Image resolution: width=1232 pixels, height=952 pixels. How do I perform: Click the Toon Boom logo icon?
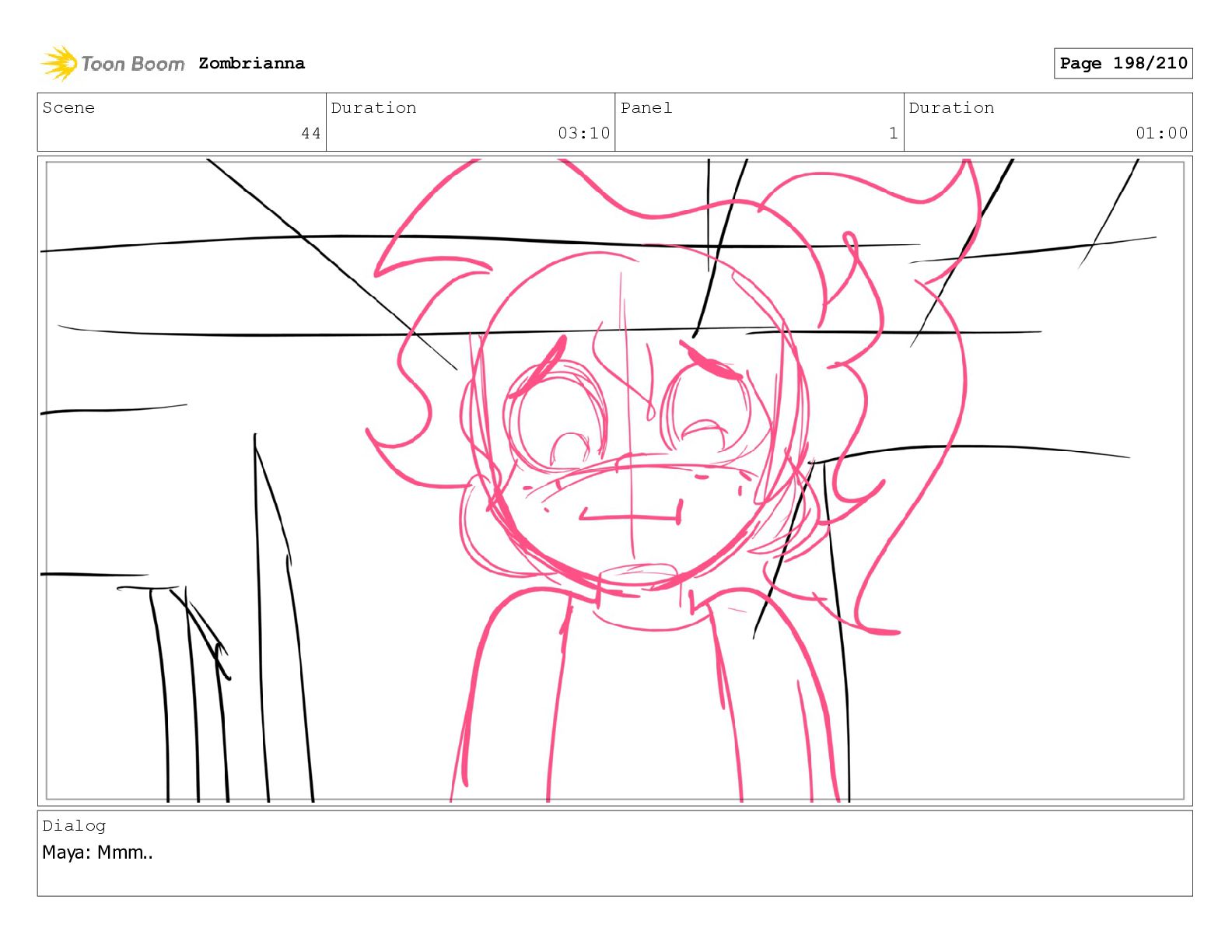(x=59, y=63)
